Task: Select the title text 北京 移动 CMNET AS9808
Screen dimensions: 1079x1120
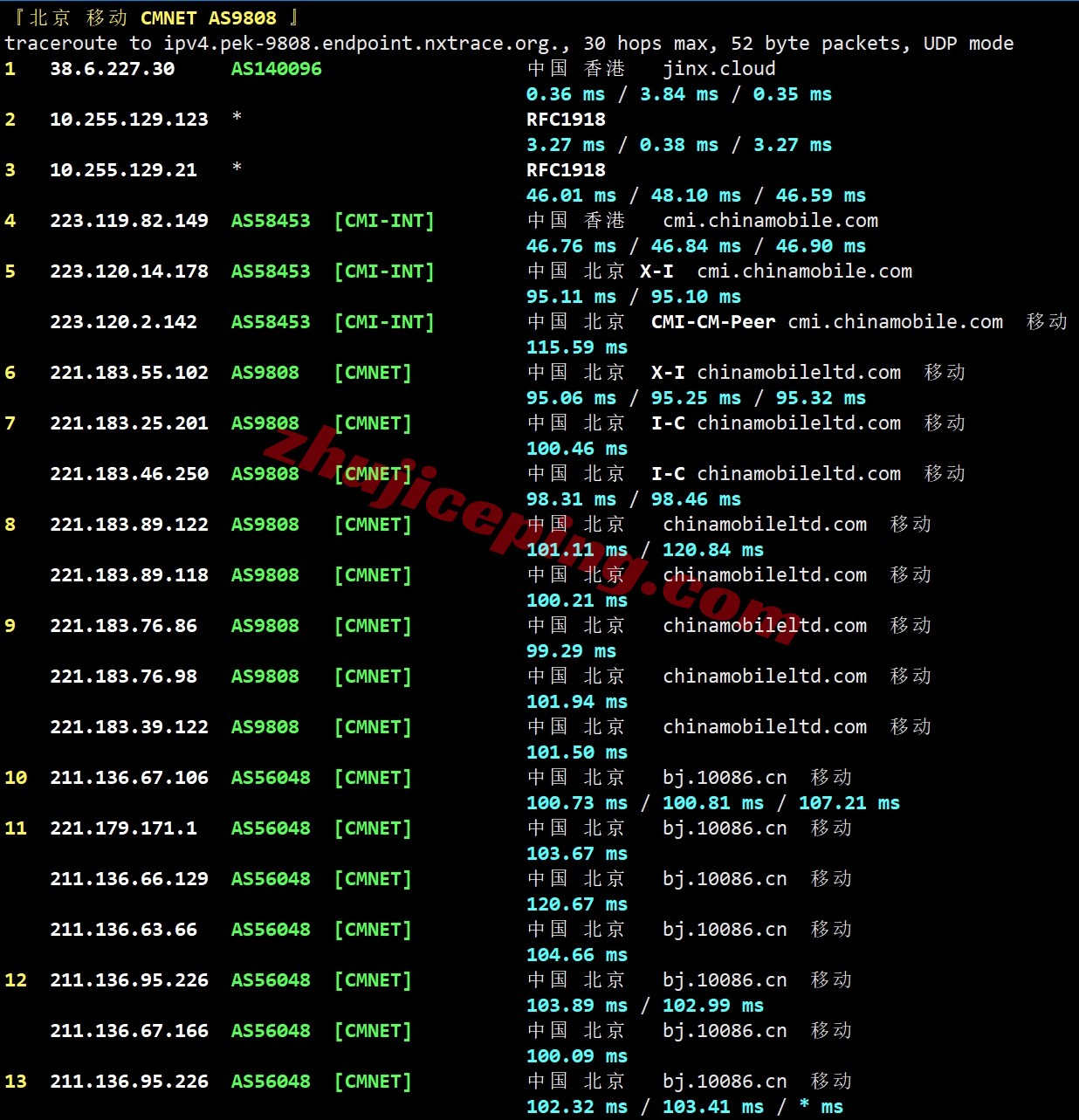Action: point(152,17)
